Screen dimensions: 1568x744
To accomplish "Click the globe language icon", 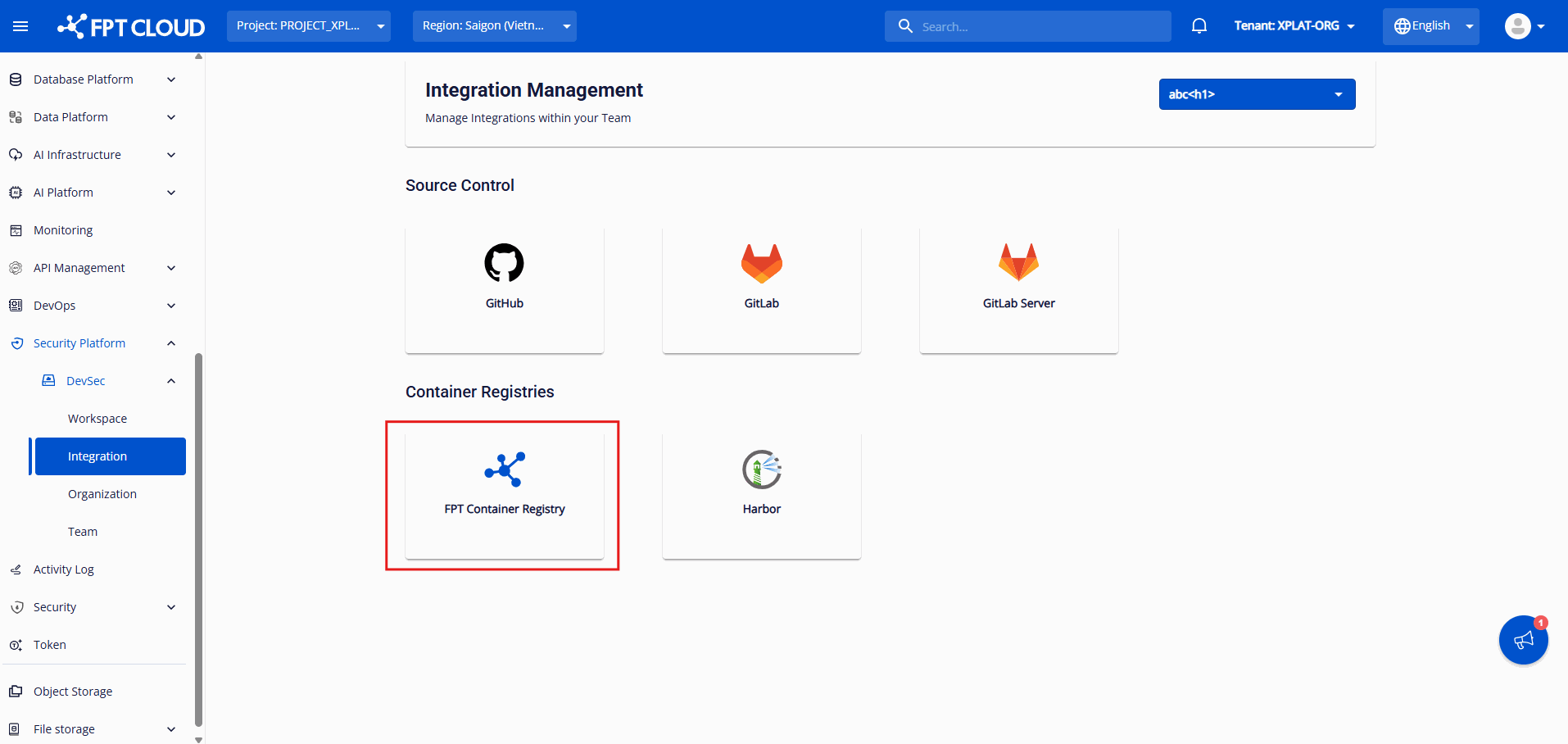I will coord(1403,26).
